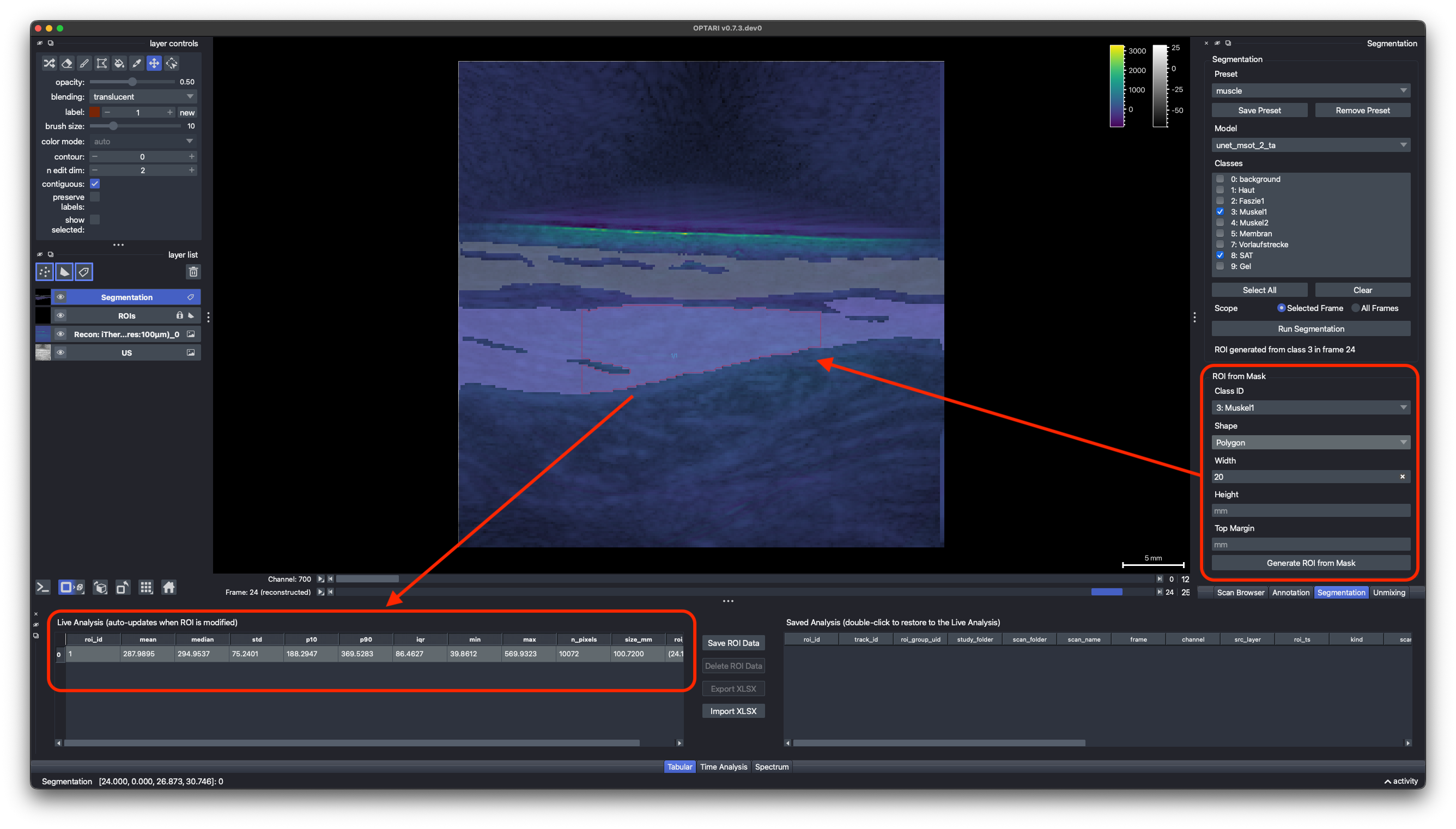Open the Unmixing tab

click(1389, 592)
